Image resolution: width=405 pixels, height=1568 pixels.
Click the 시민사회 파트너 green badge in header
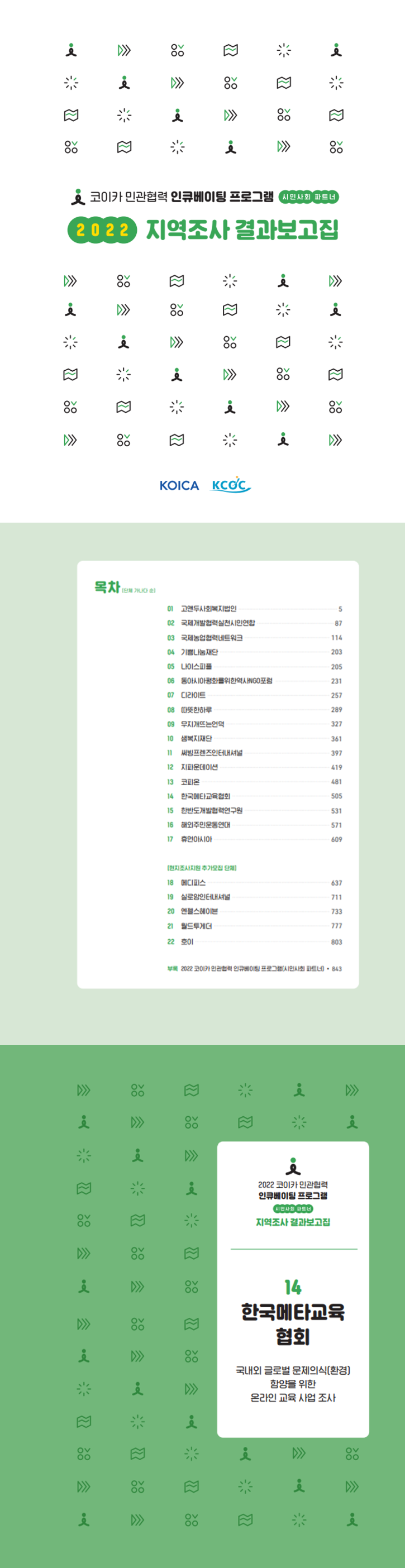pyautogui.click(x=309, y=197)
